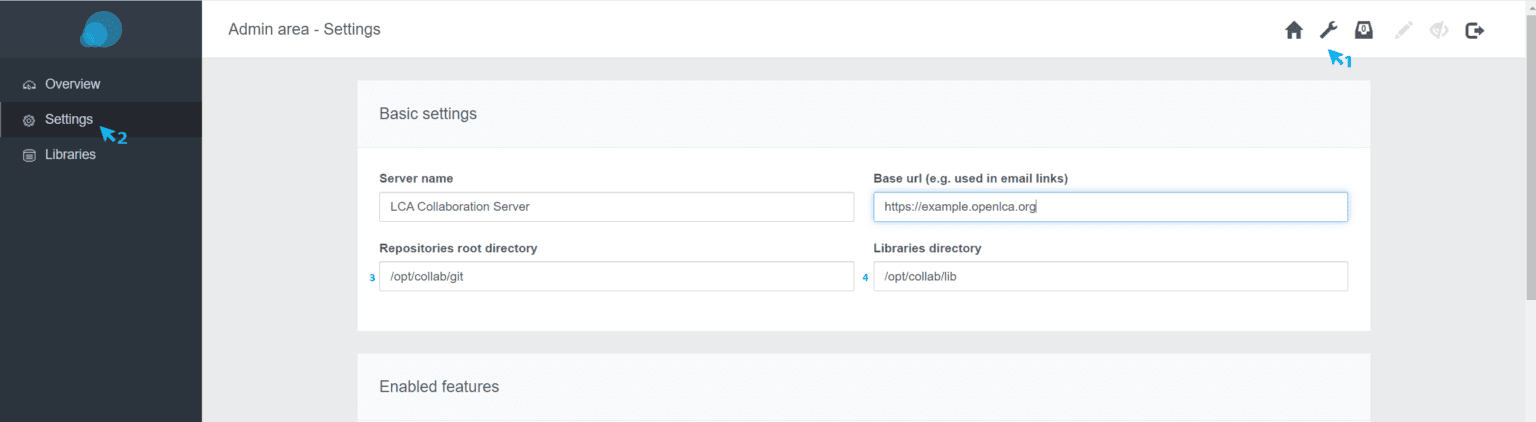The image size is (1536, 422).
Task: Edit the Libraries directory field
Action: point(1110,277)
